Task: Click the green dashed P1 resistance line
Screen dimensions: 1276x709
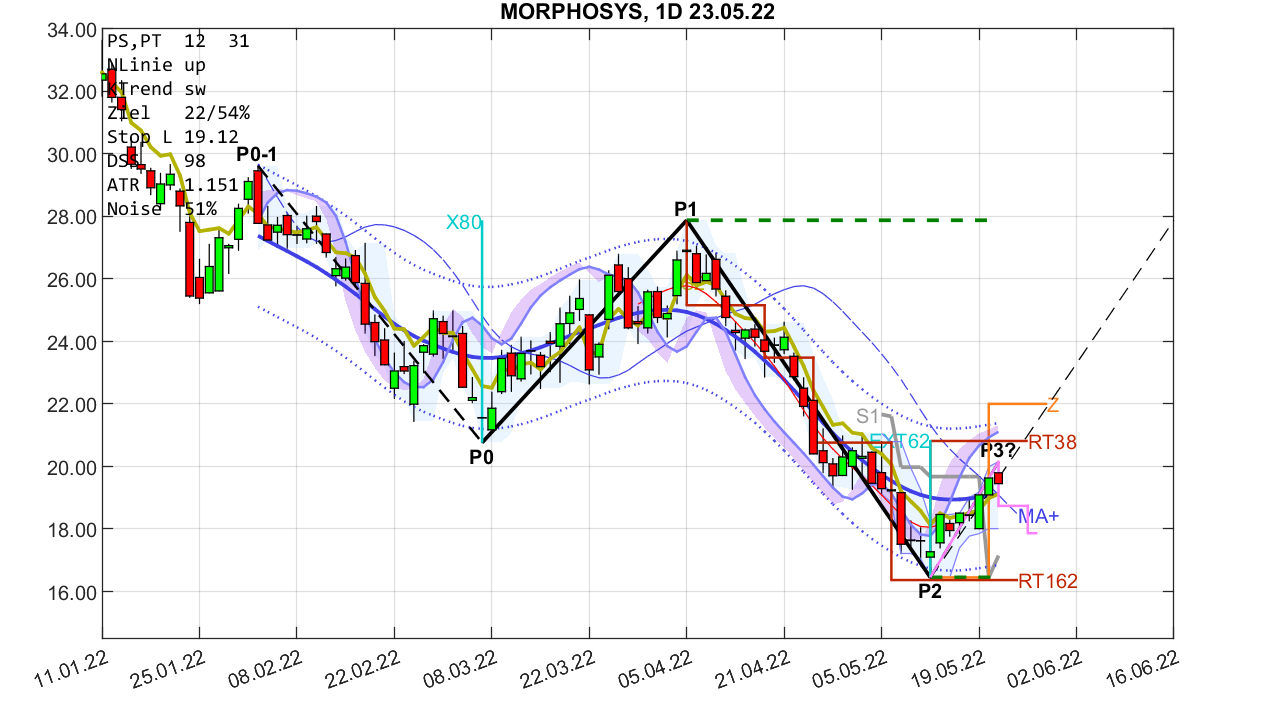Action: point(838,219)
